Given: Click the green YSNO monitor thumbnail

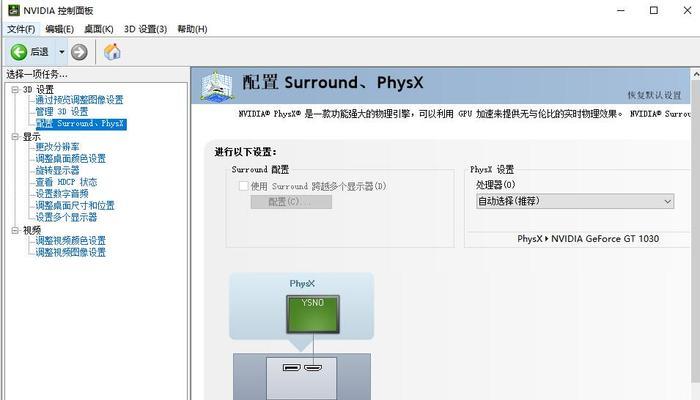Looking at the screenshot, I should coord(313,314).
